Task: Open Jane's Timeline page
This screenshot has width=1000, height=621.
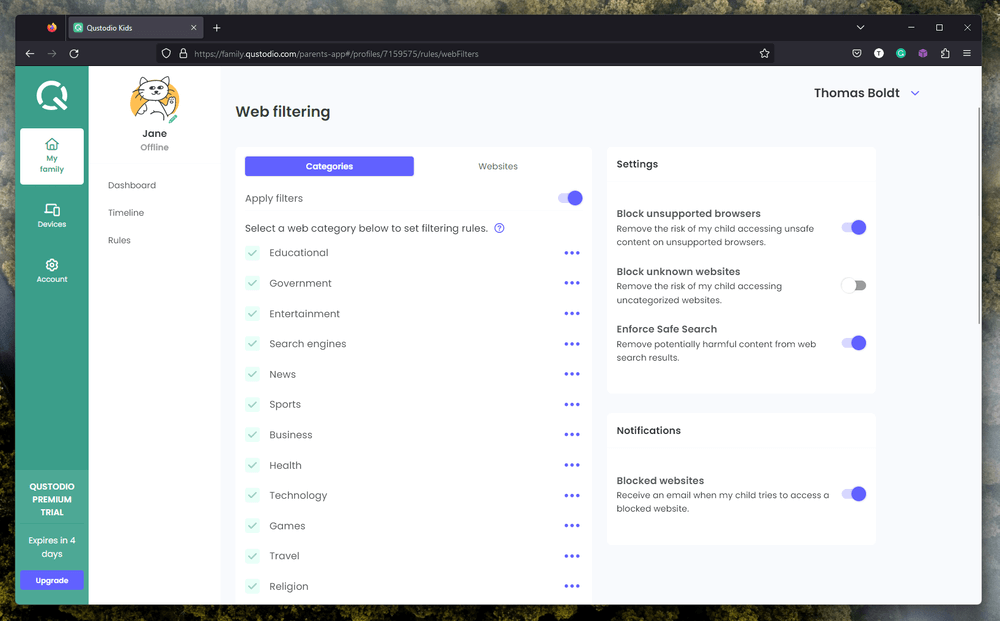Action: [x=126, y=213]
